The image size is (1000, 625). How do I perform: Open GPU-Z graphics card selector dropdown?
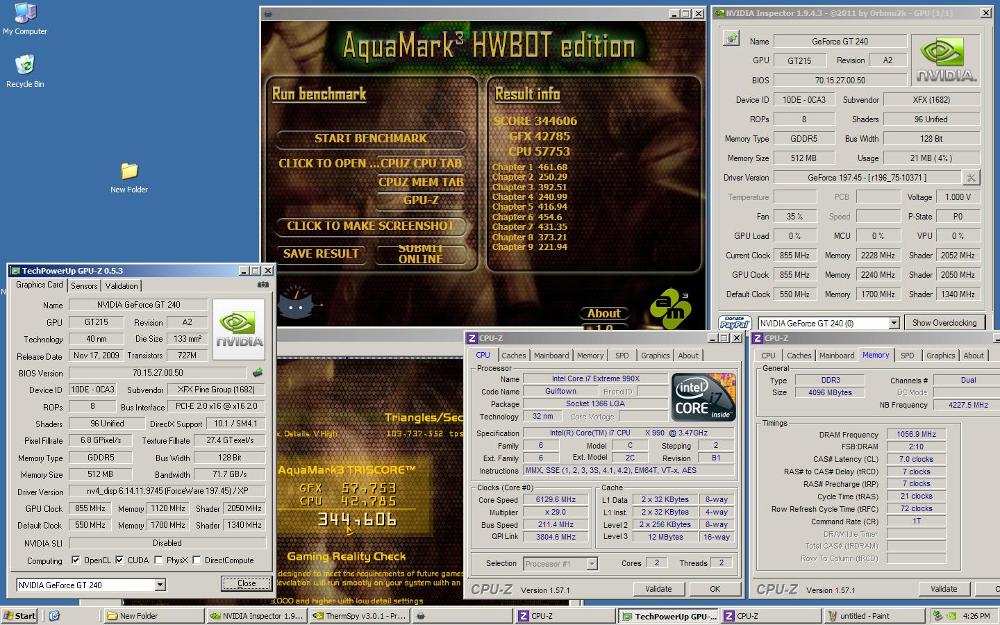click(x=160, y=584)
